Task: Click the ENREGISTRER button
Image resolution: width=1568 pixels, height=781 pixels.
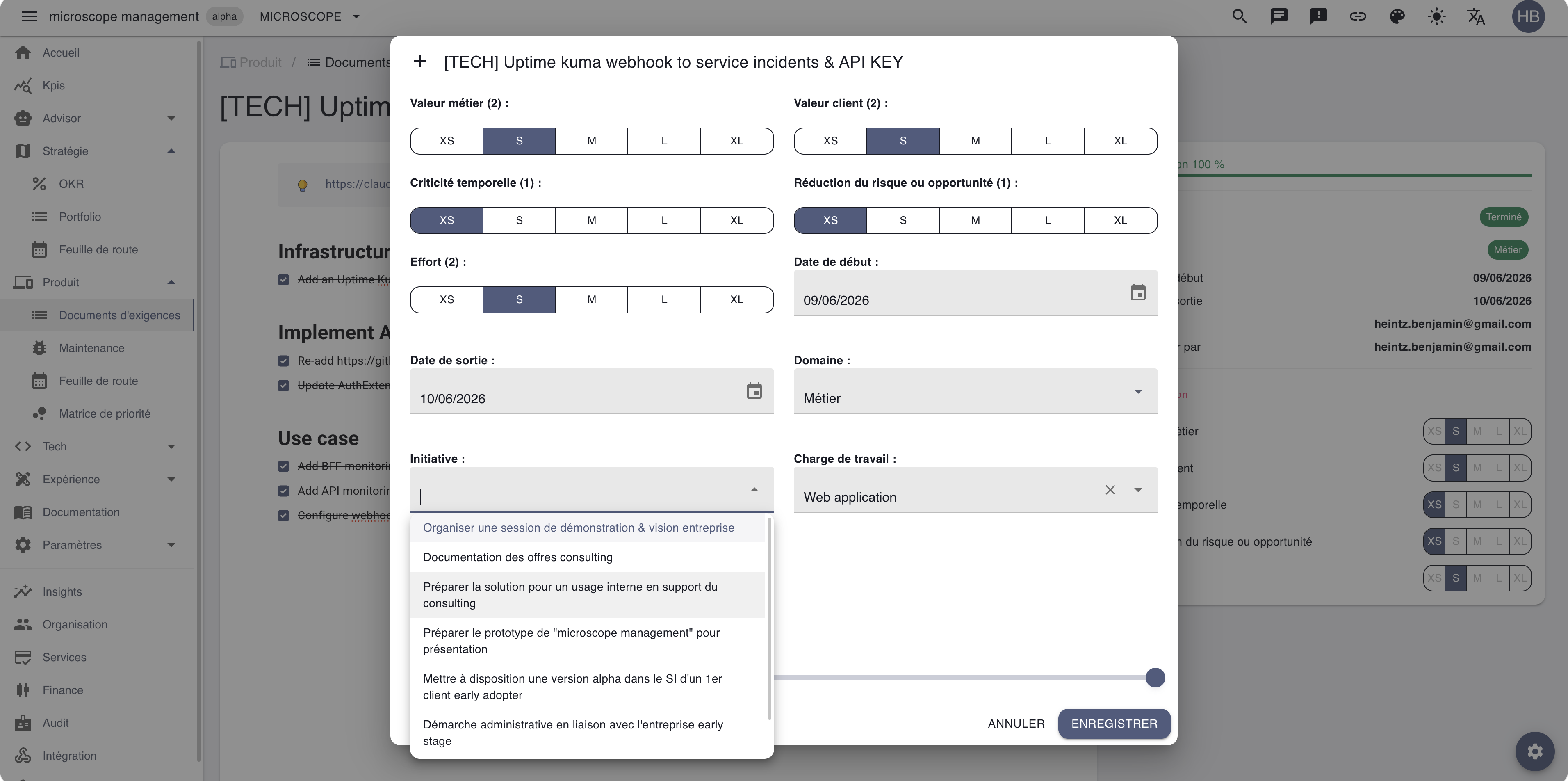Action: tap(1114, 724)
